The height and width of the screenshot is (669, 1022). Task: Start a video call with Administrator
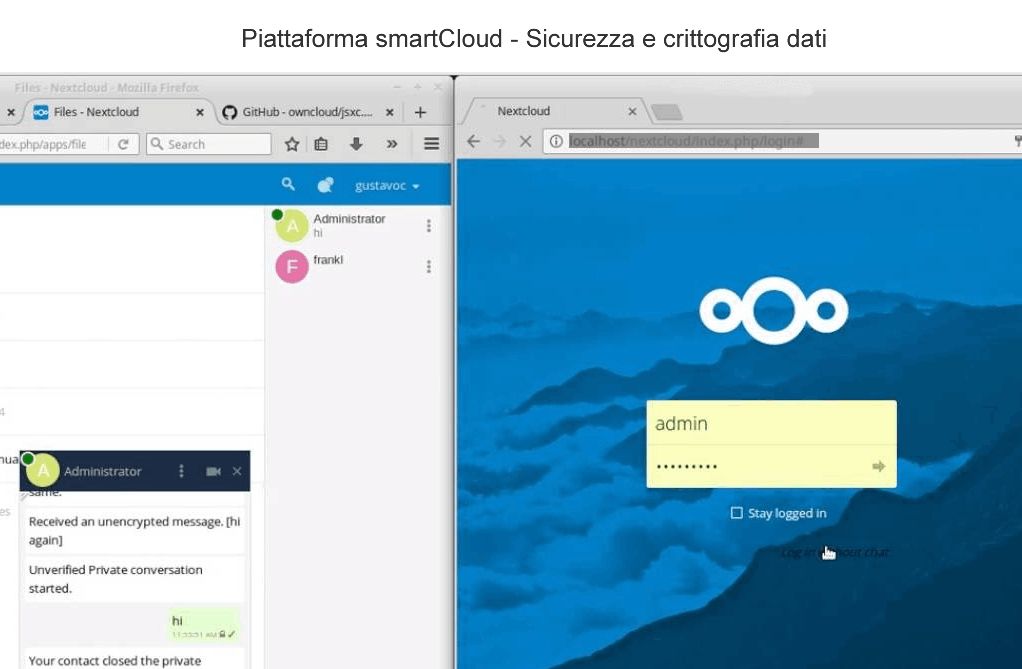coord(213,471)
